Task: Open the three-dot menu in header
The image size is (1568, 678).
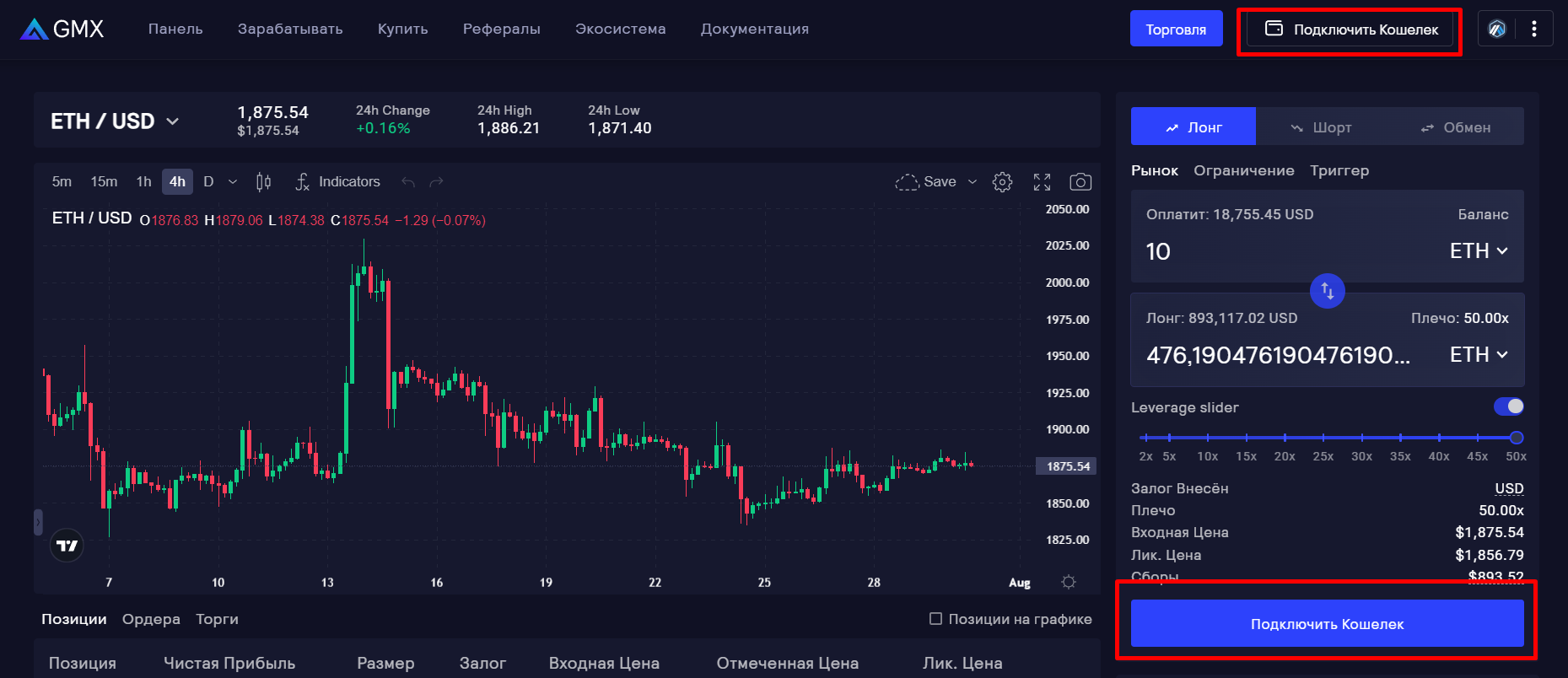Action: [x=1533, y=30]
